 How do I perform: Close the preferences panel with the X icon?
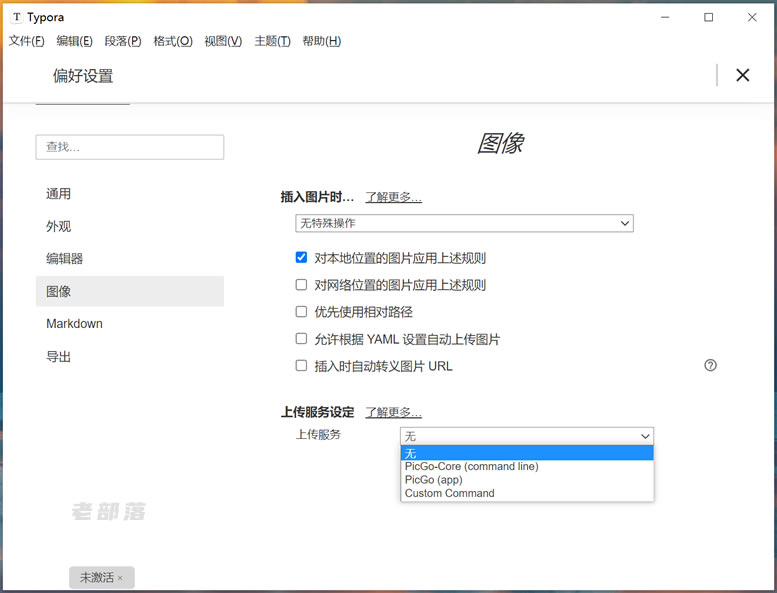[x=742, y=75]
